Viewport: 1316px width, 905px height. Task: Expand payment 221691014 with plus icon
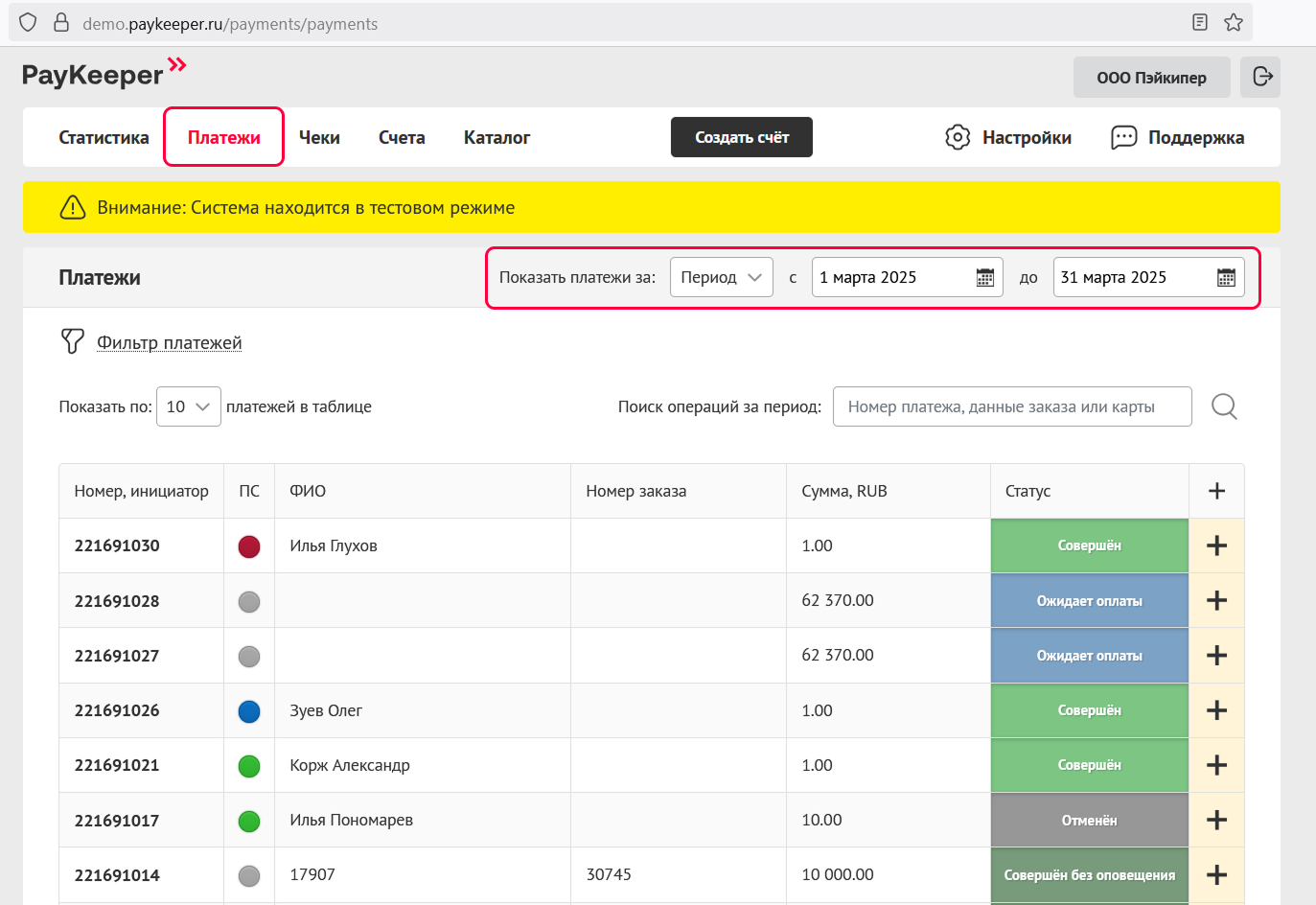coord(1217,874)
